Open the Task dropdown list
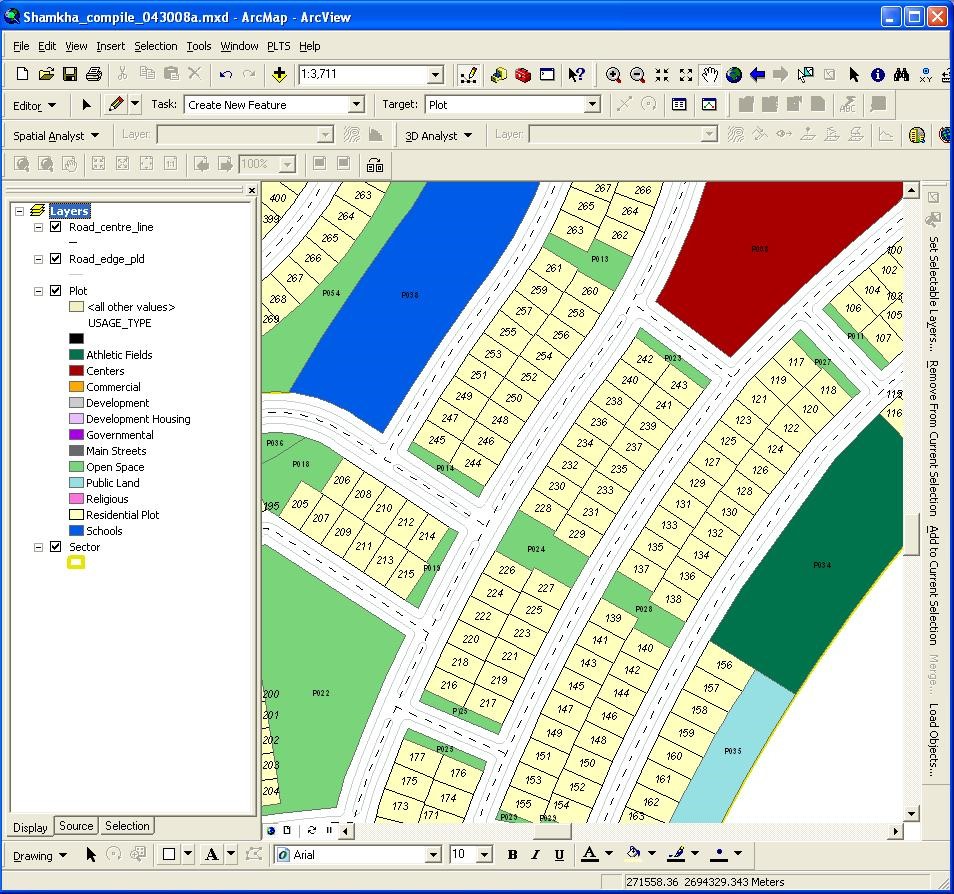954x894 pixels. coord(356,104)
